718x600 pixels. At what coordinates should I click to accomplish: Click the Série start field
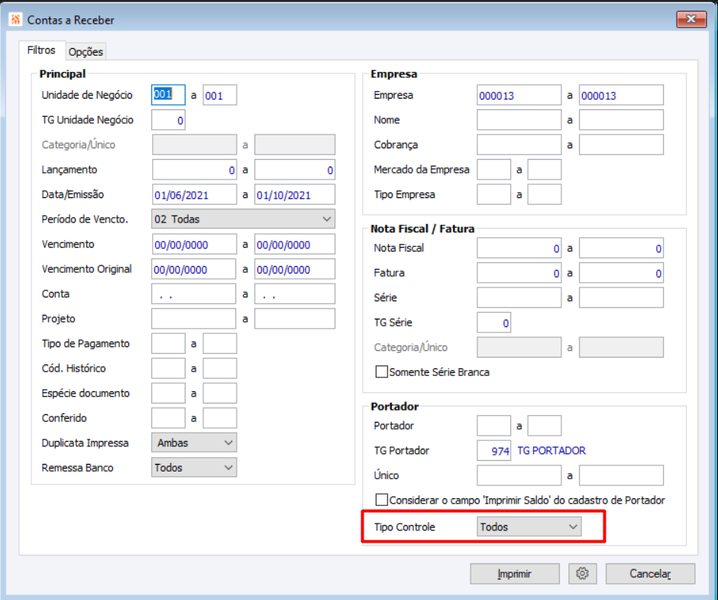519,298
